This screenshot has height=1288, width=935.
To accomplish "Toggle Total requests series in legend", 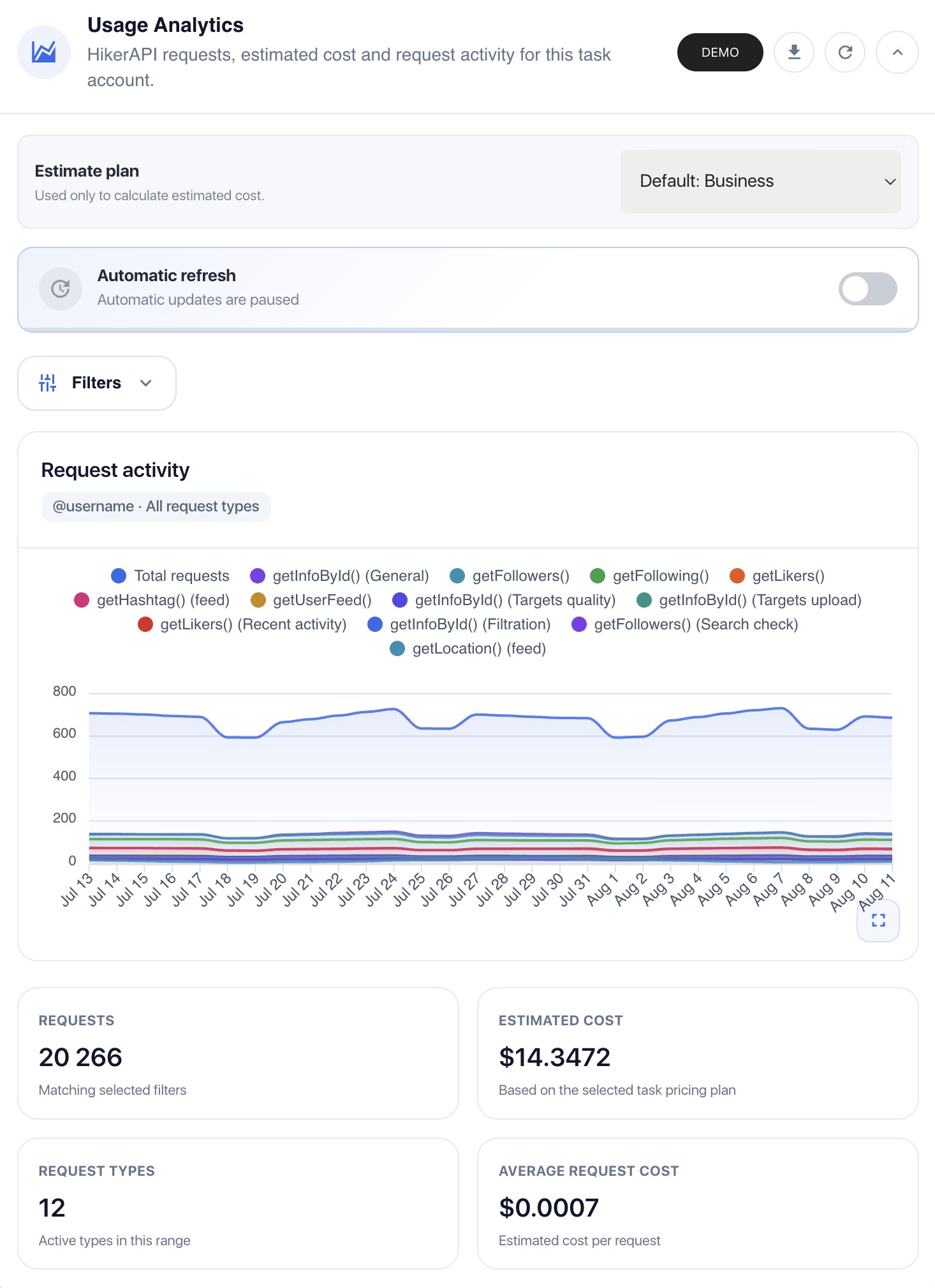I will click(170, 576).
